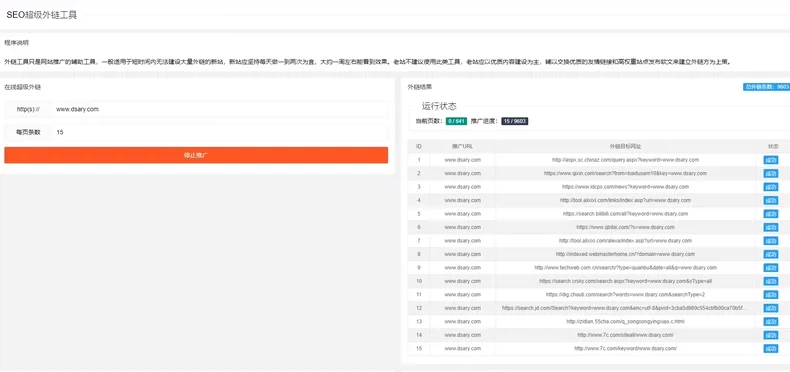This screenshot has width=790, height=372.
Task: Open the indexed.webmasterhome.cn link
Action: pyautogui.click(x=625, y=254)
